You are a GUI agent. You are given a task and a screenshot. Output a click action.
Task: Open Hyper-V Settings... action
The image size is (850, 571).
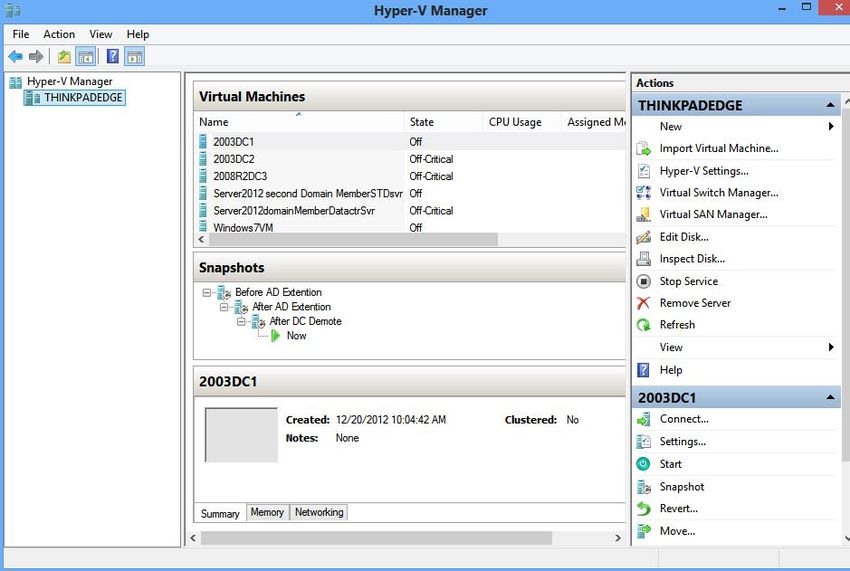704,171
